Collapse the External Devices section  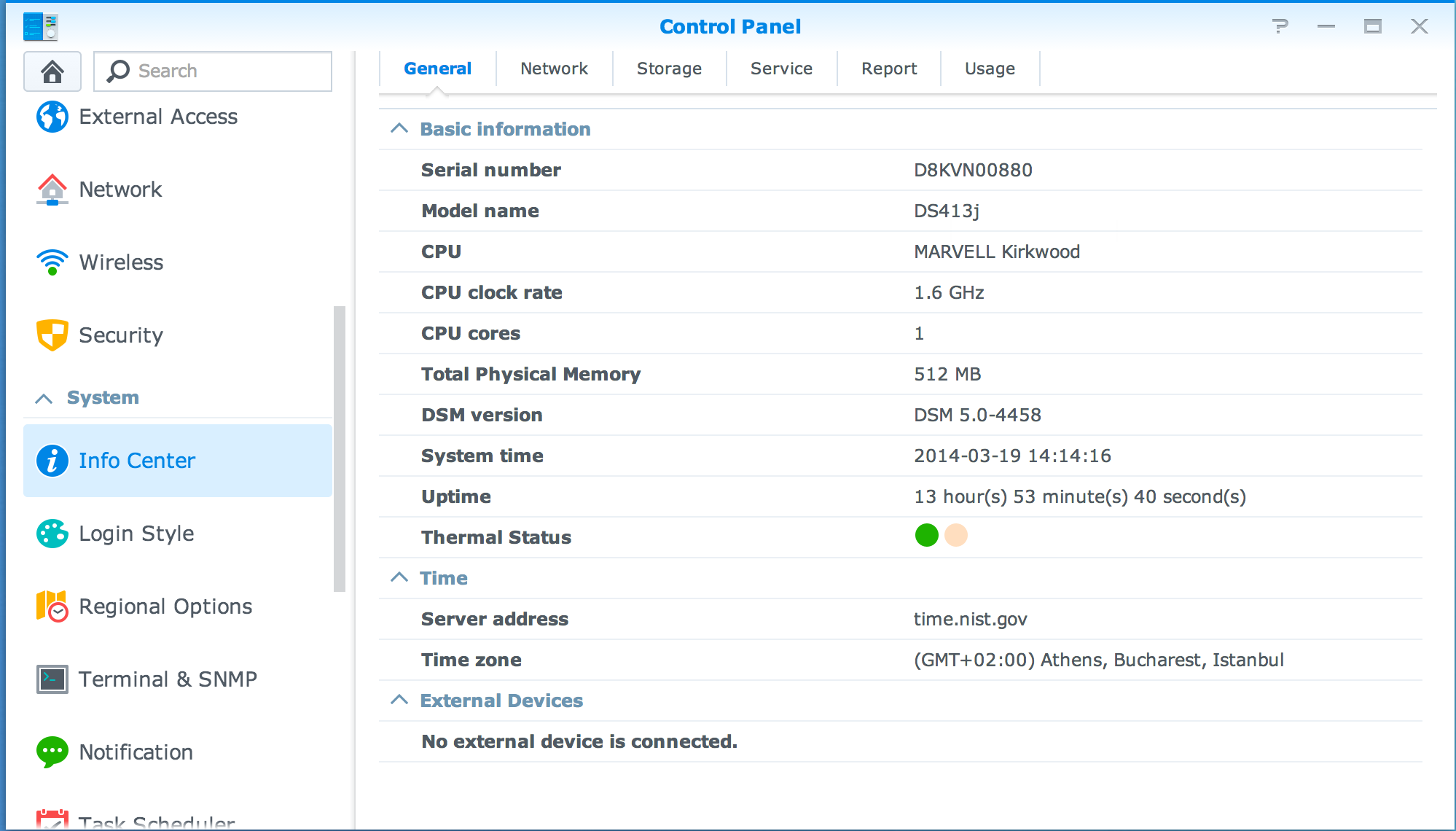coord(399,701)
